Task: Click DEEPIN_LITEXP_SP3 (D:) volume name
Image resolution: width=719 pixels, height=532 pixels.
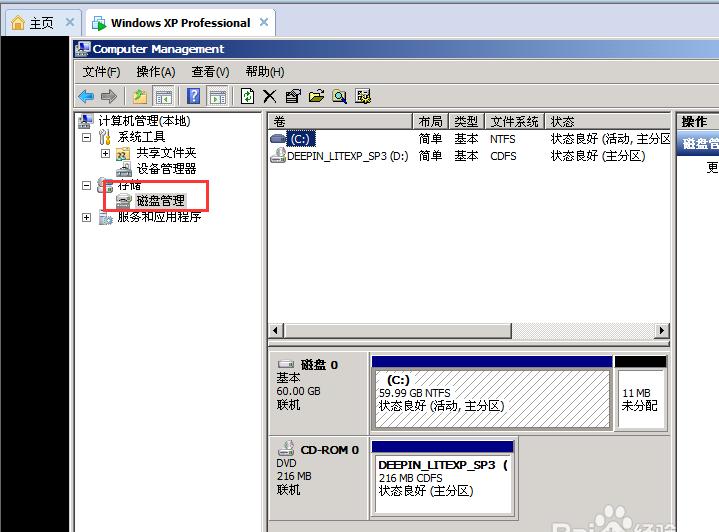Action: coord(348,156)
